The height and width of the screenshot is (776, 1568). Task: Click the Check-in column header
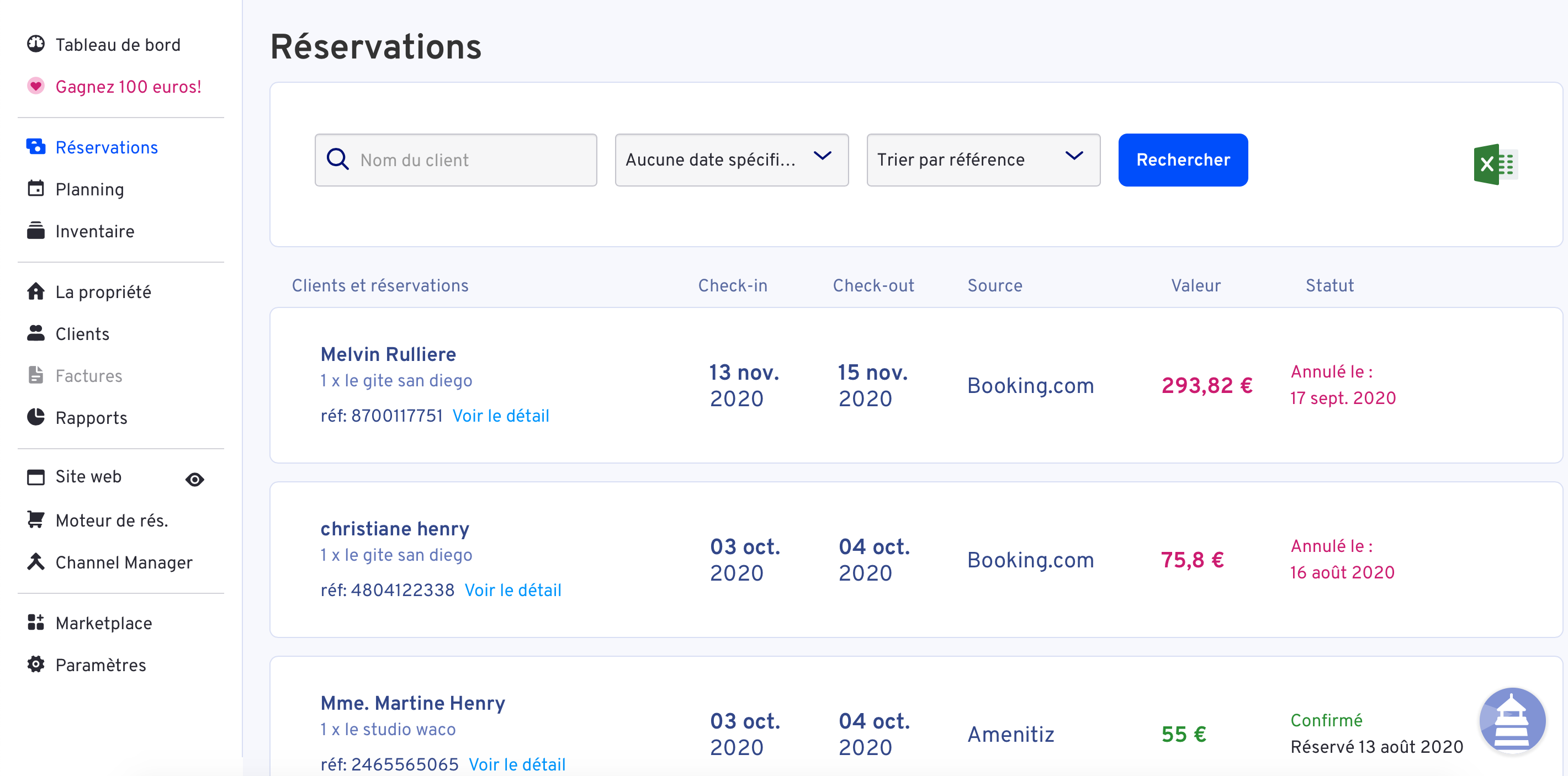(733, 285)
